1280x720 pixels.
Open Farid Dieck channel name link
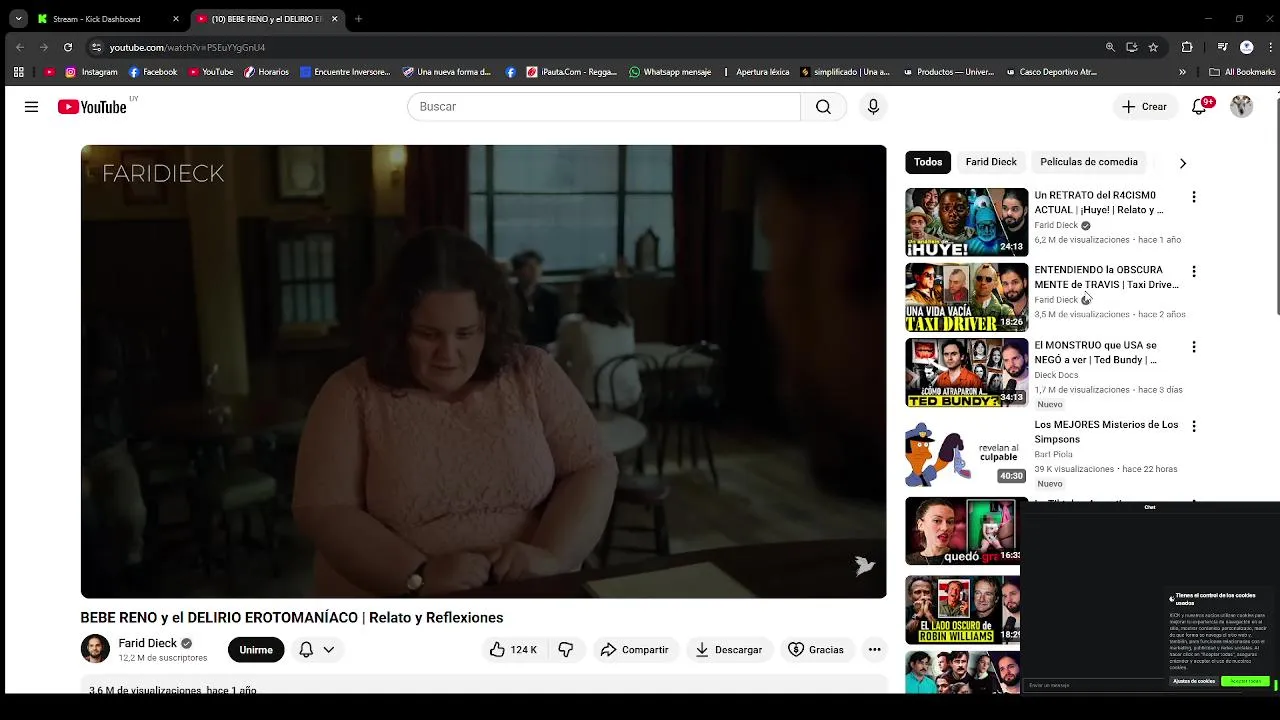coord(147,643)
